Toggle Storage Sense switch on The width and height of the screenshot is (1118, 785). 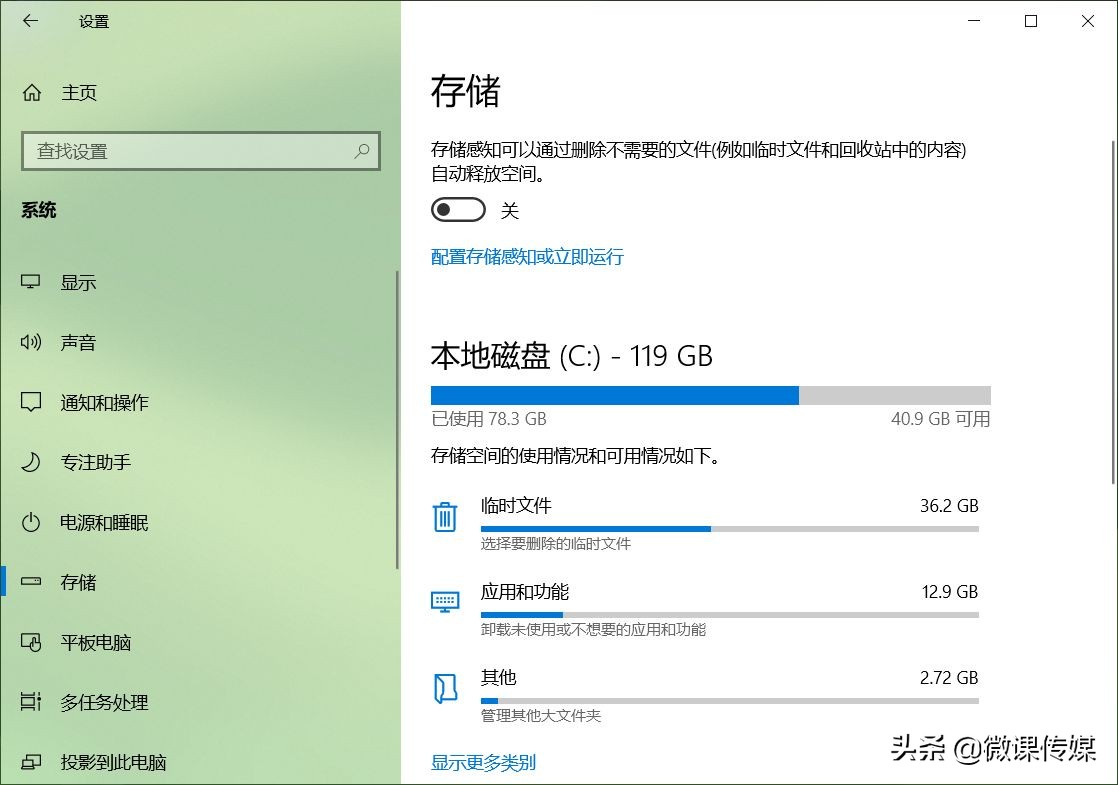tap(458, 209)
